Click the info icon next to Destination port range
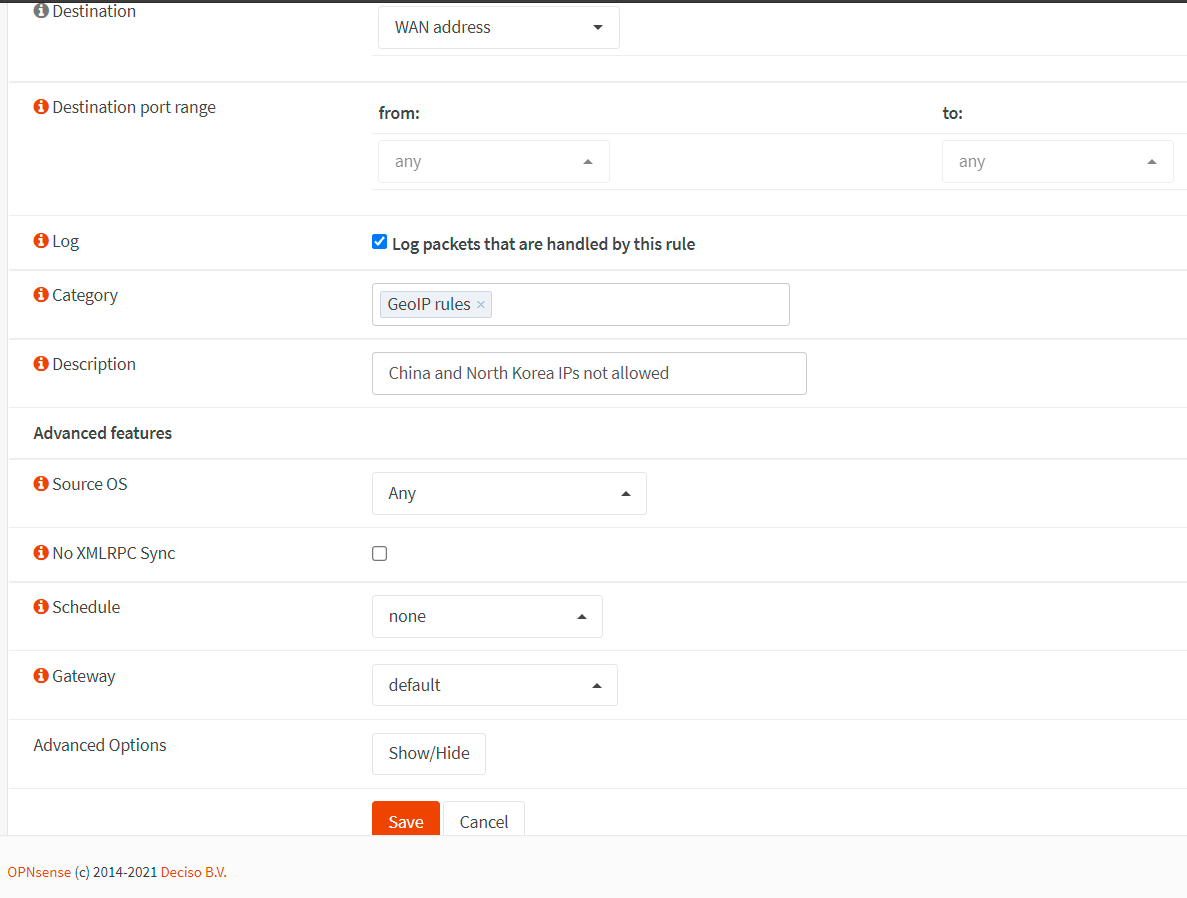Screen dimensions: 1187x898 [x=41, y=107]
